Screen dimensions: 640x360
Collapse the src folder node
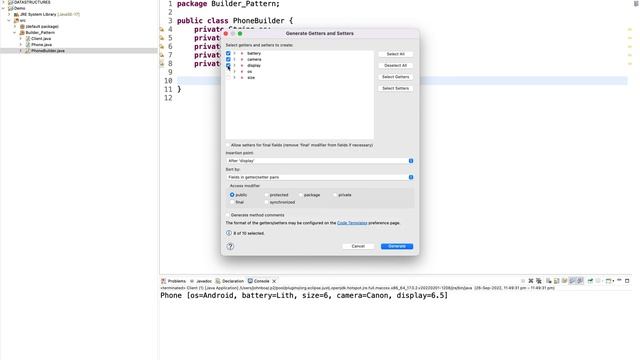[9, 20]
